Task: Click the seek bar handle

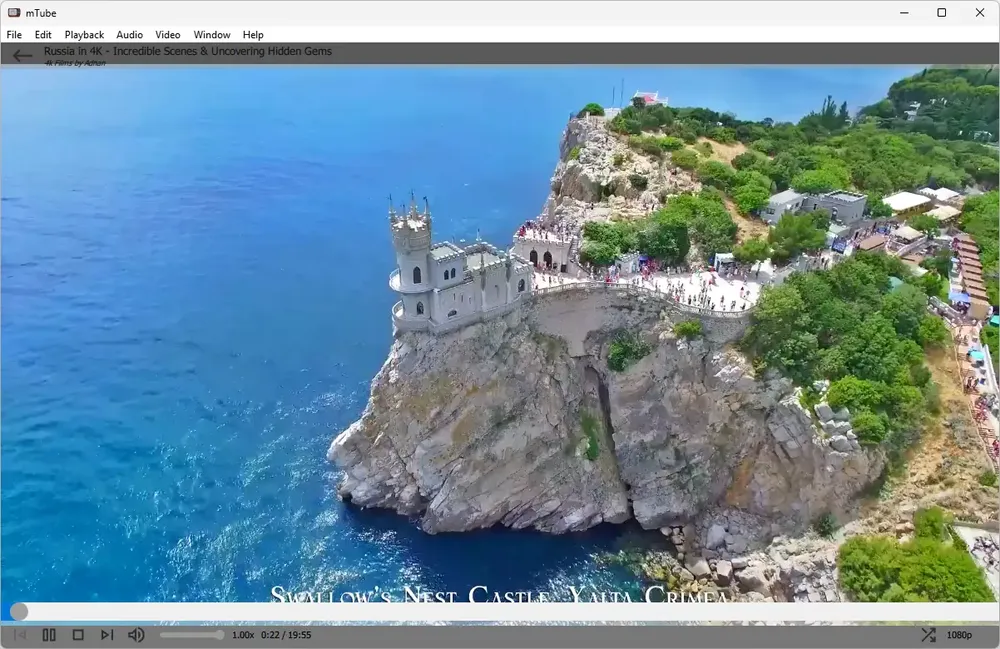Action: (19, 612)
